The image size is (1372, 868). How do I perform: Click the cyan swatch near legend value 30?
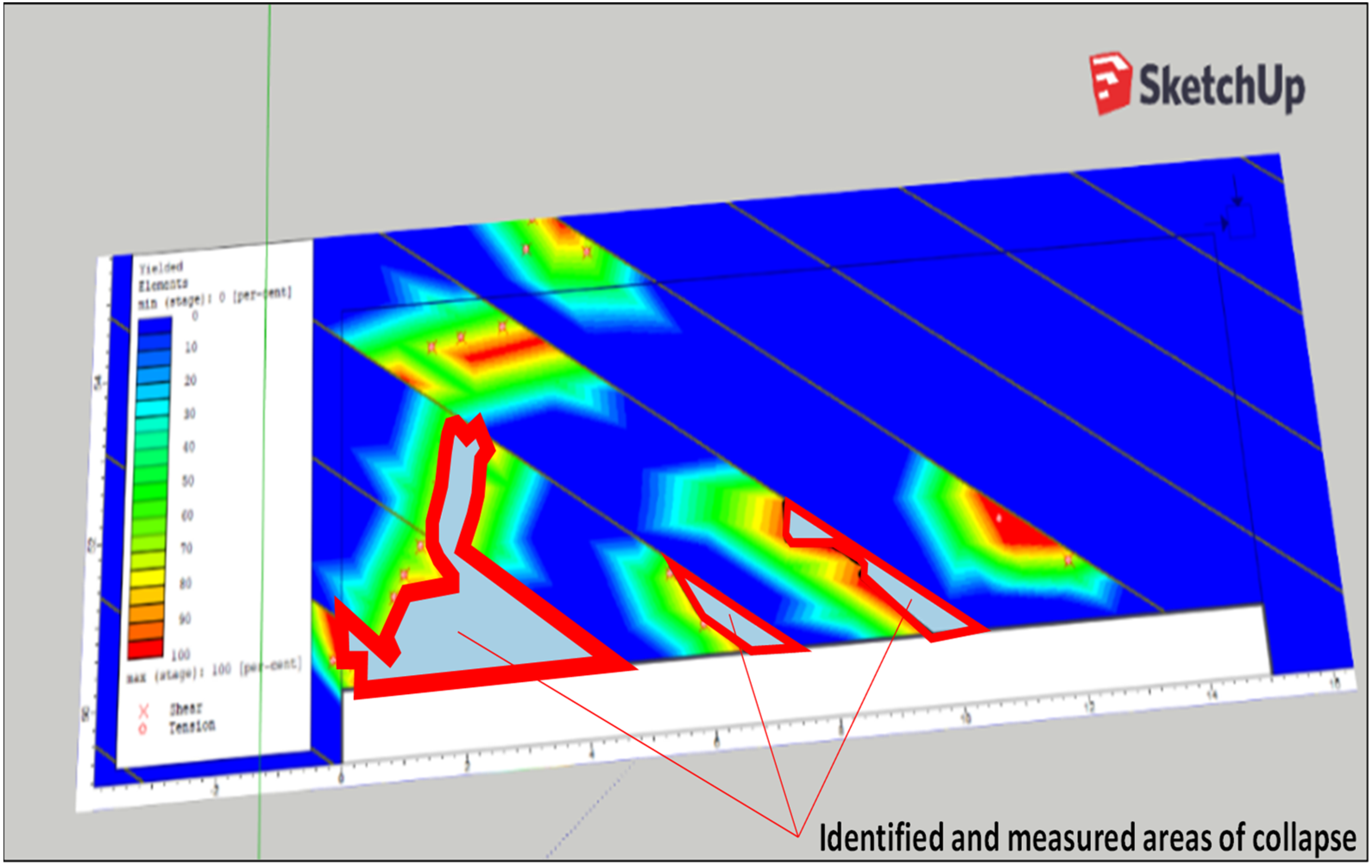[x=152, y=409]
